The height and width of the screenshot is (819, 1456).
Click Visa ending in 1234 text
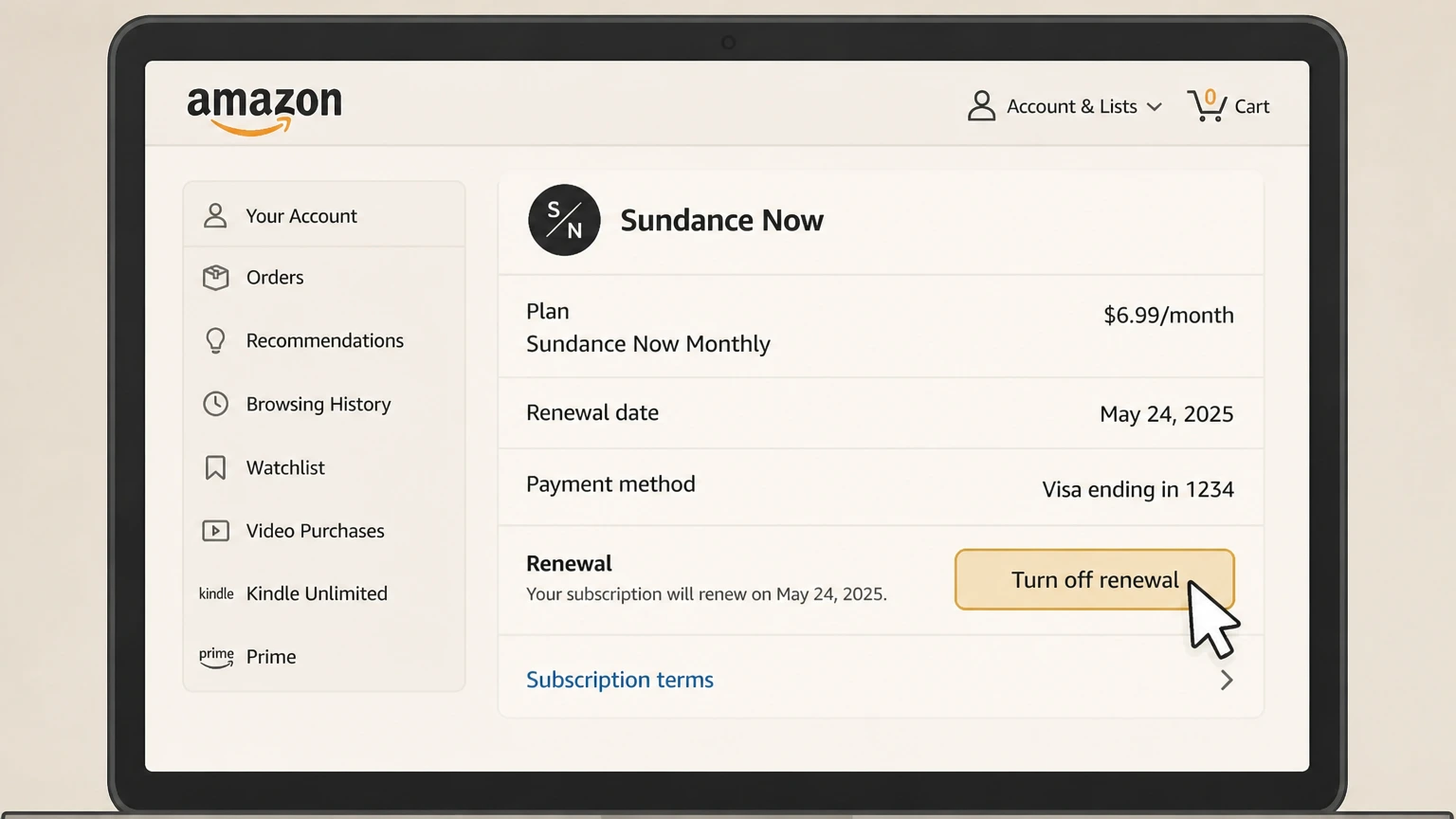pyautogui.click(x=1137, y=489)
